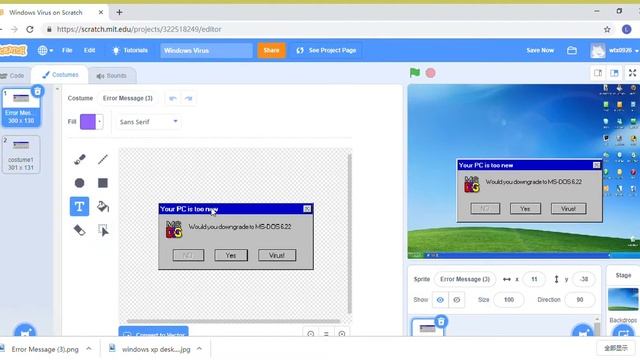Click the sprite Size field
Screen dimensions: 640x360
point(509,300)
